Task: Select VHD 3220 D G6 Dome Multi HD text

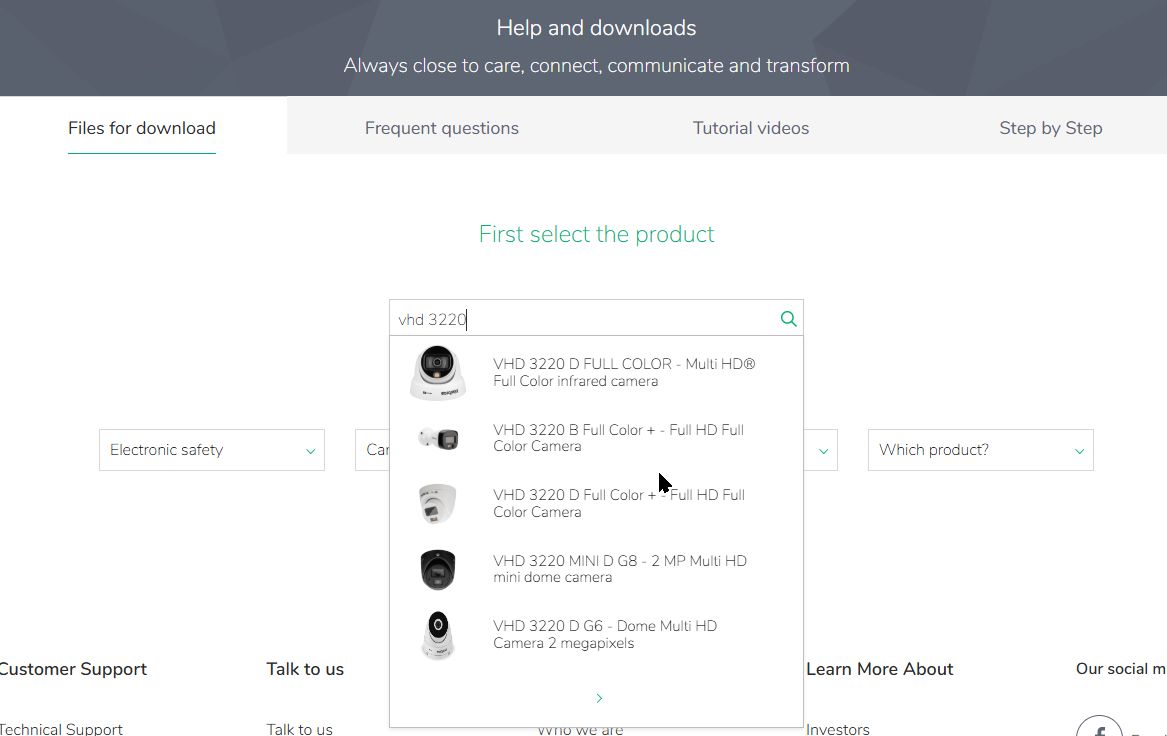Action: 604,634
